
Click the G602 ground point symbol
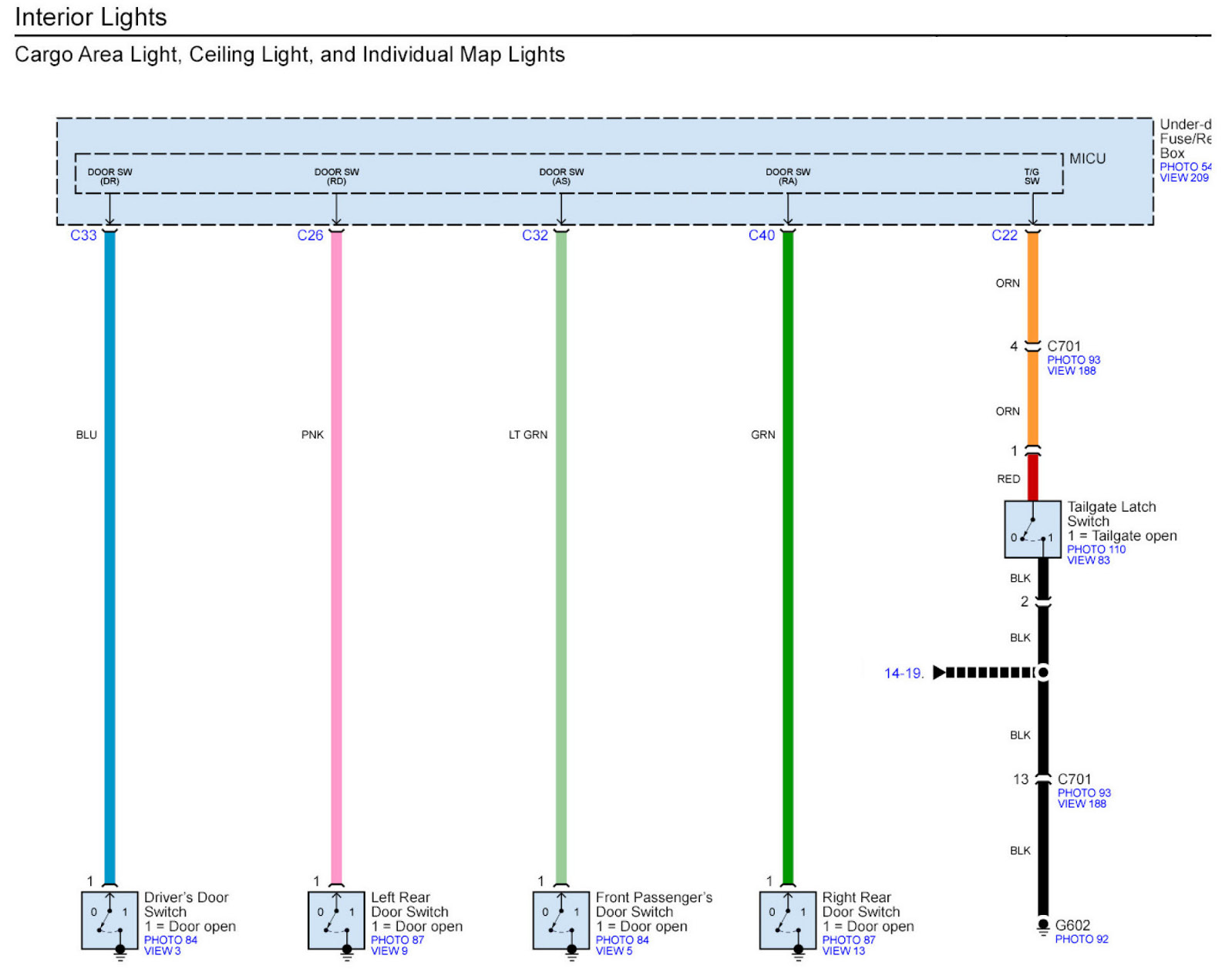tap(1043, 926)
